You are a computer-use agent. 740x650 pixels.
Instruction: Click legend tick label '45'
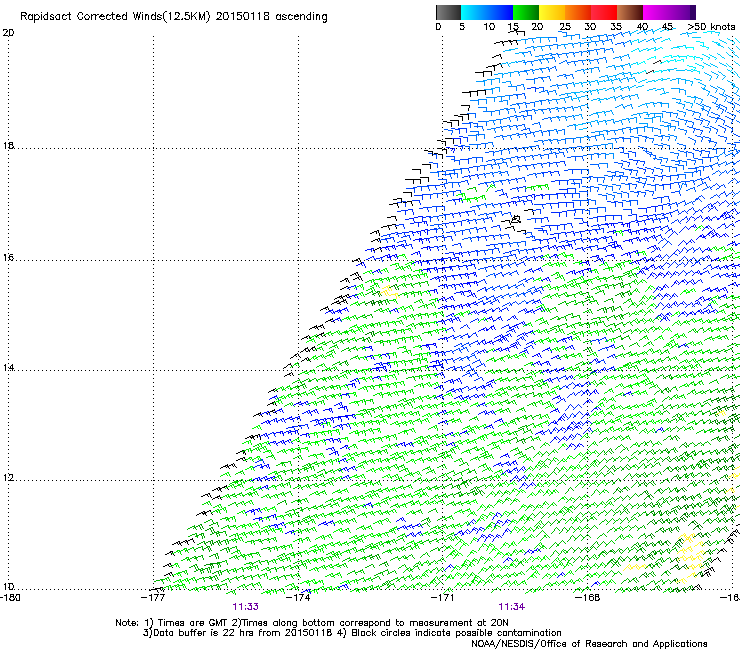click(667, 27)
